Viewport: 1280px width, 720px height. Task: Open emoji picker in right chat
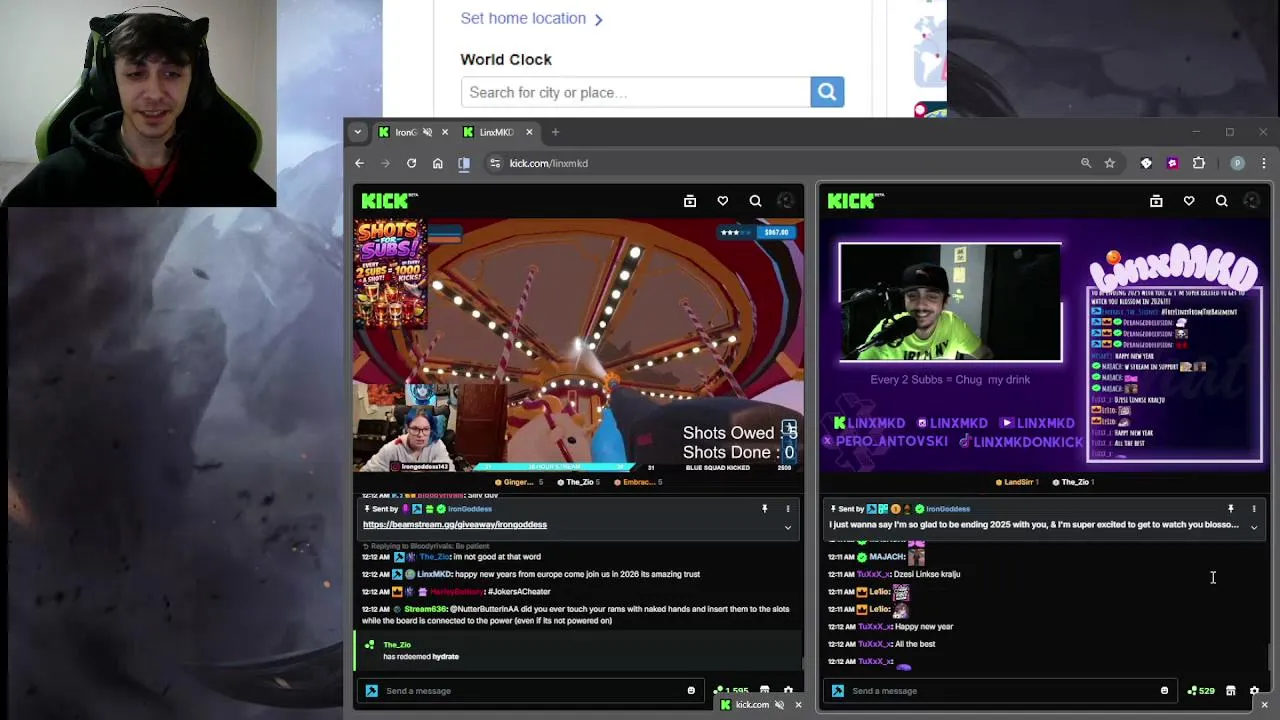point(1164,691)
